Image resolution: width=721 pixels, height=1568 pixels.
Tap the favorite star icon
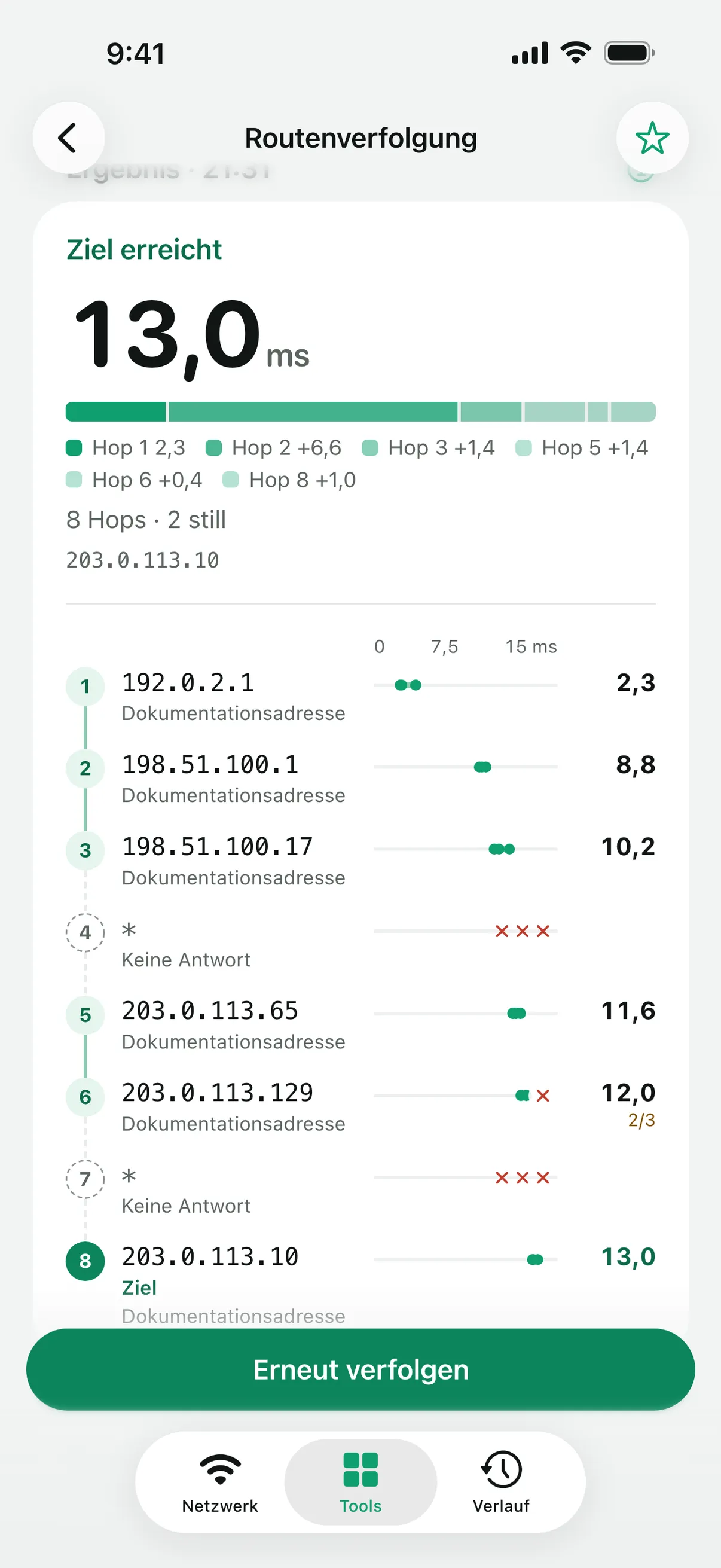click(x=652, y=138)
